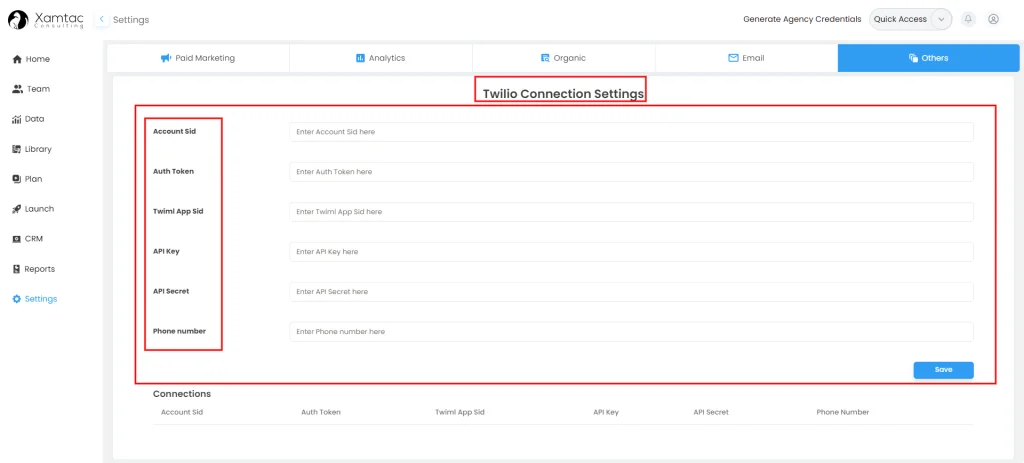
Task: Expand the Quick Access dropdown
Action: point(941,19)
